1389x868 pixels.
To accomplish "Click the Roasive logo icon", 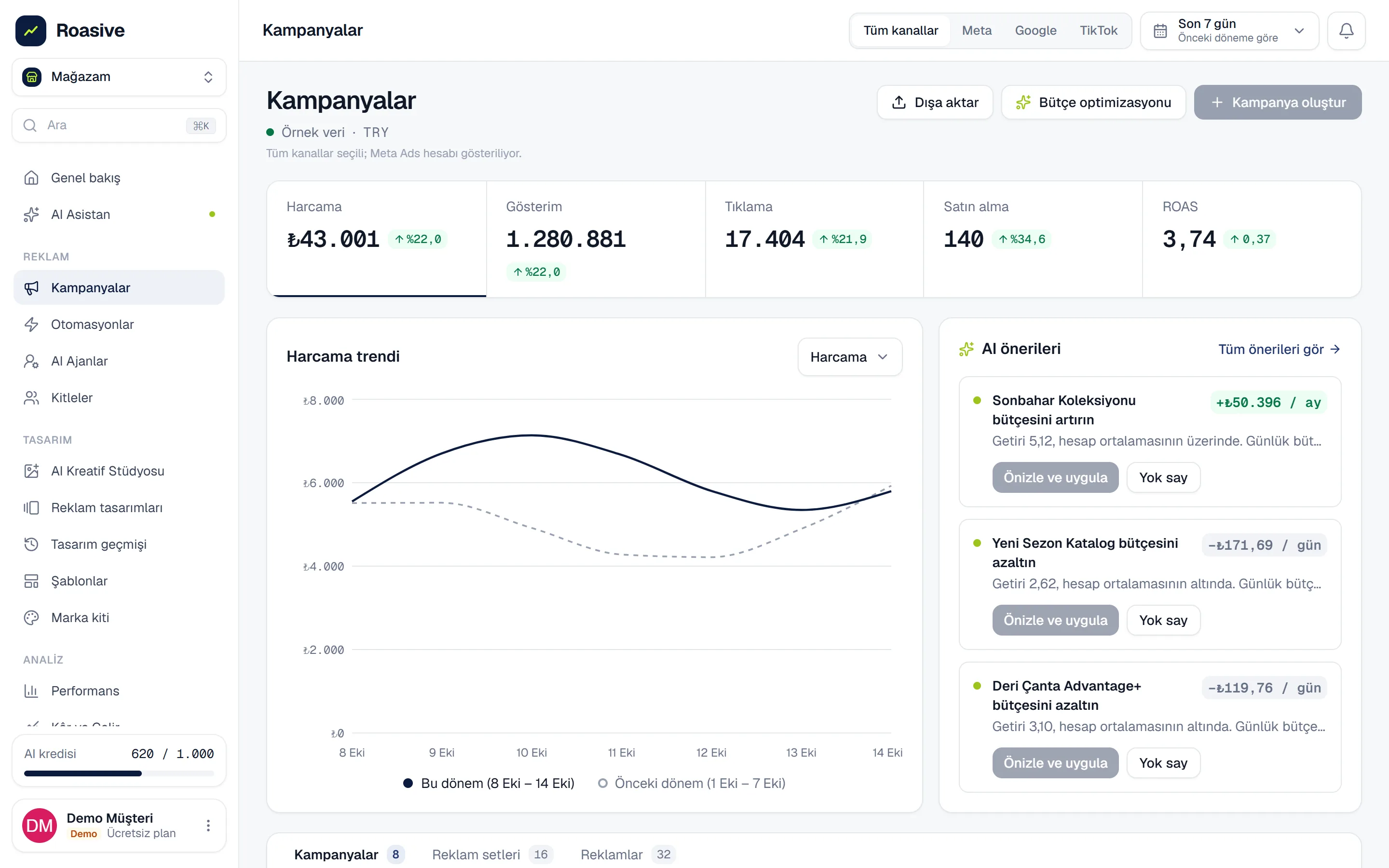I will [x=31, y=30].
